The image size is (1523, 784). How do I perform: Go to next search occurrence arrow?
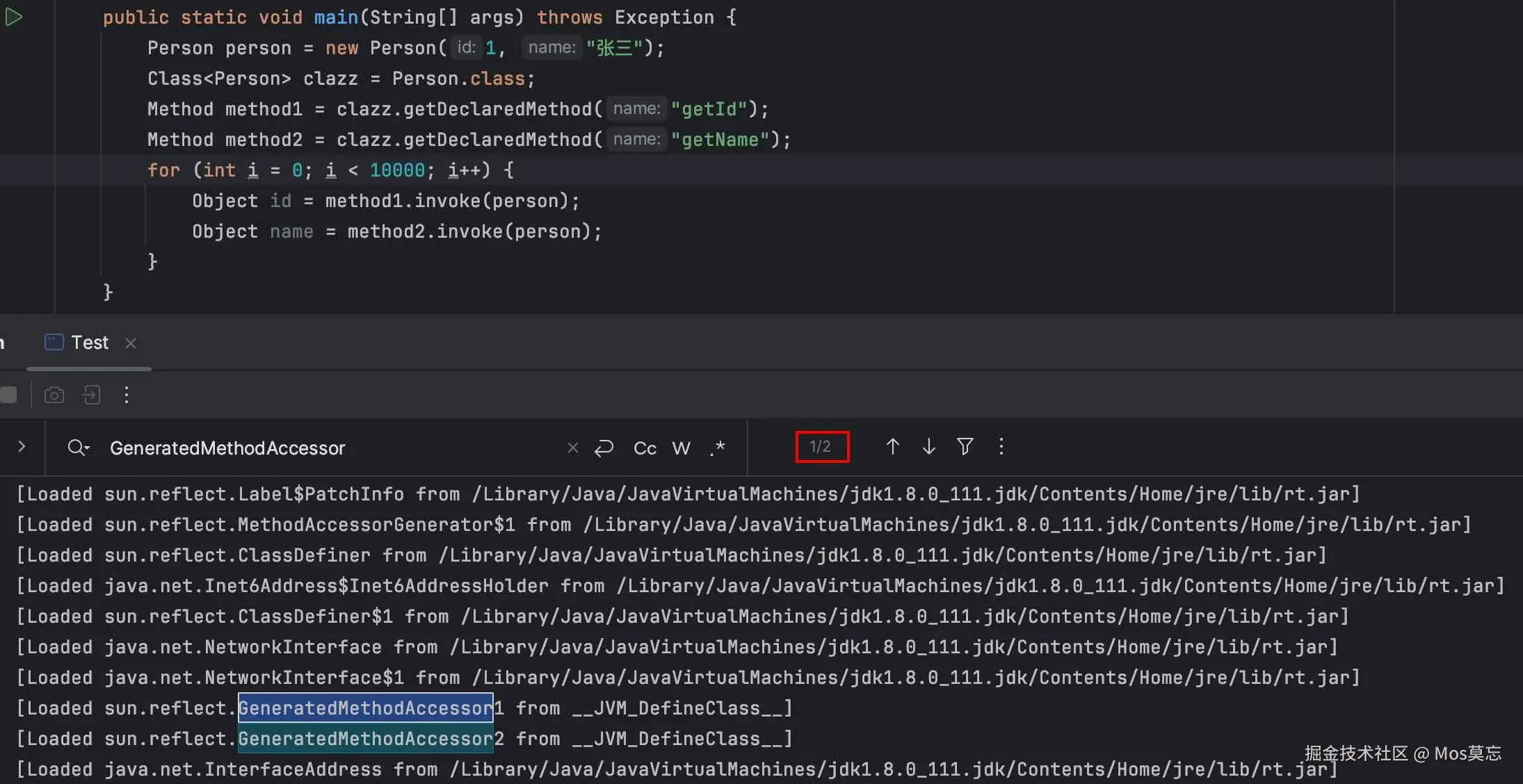[928, 447]
